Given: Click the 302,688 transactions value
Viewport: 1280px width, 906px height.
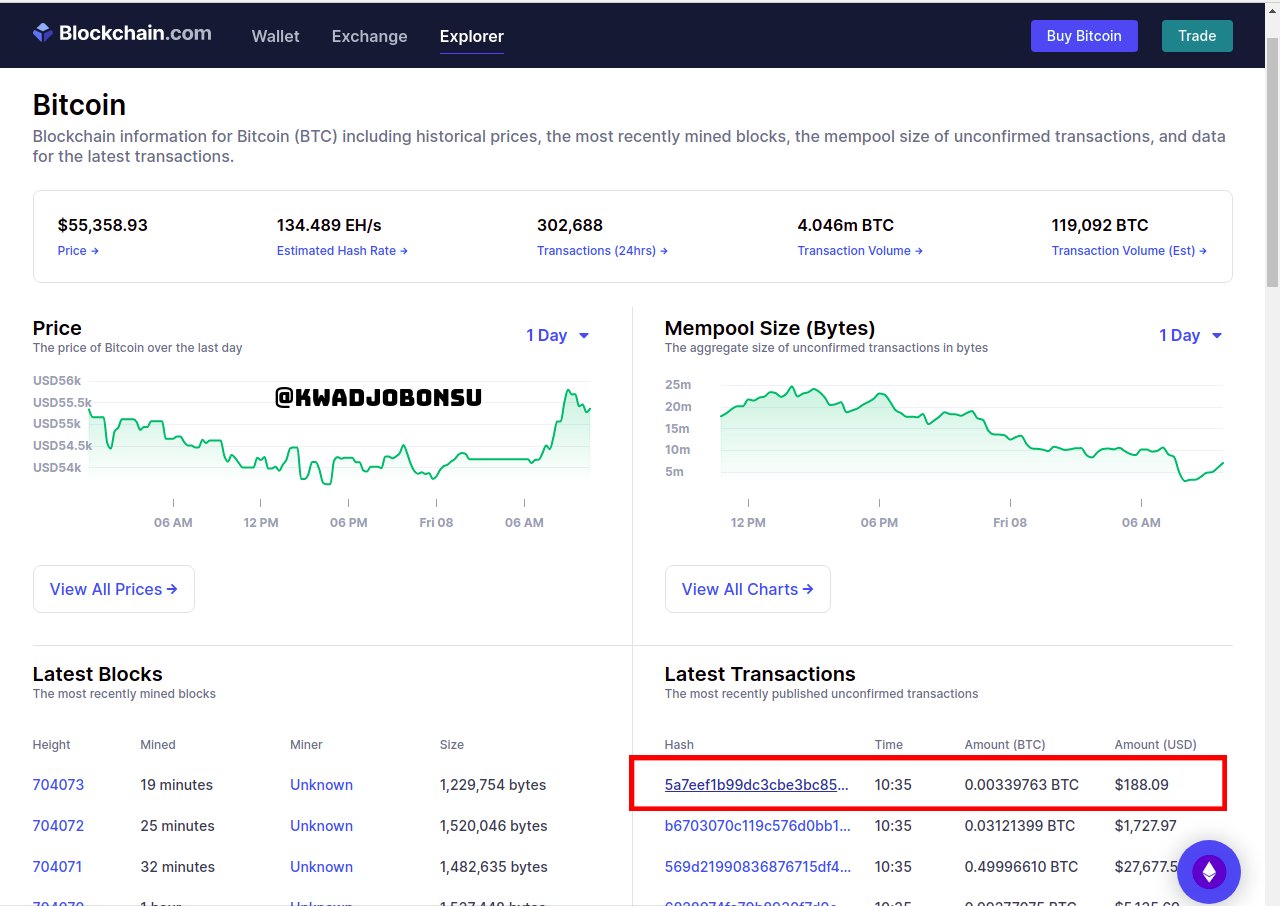Looking at the screenshot, I should [x=570, y=225].
